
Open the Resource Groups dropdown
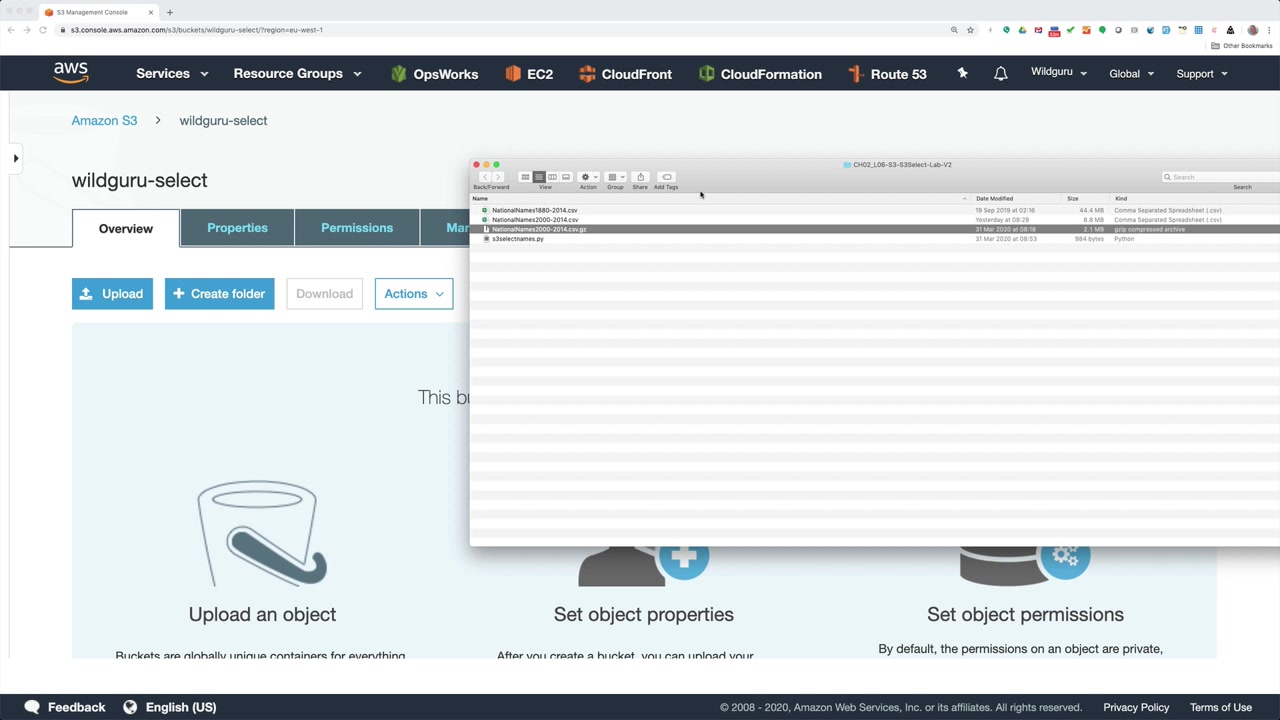point(297,74)
